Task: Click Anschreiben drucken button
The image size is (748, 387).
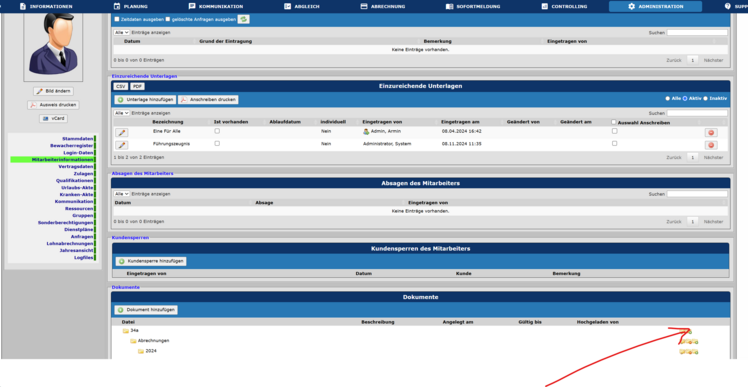Action: point(208,100)
